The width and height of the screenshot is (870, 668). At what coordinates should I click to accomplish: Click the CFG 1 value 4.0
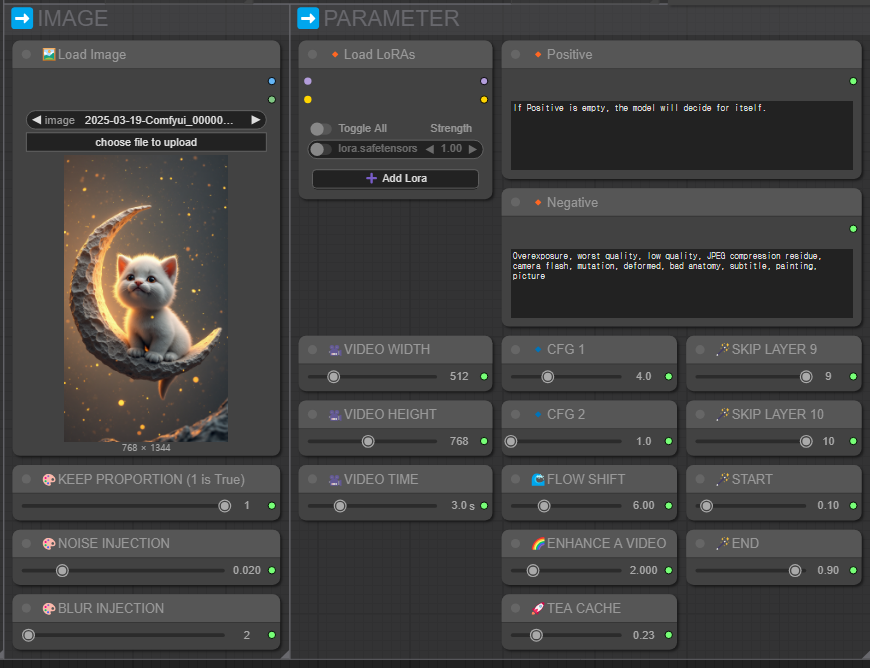tap(644, 376)
